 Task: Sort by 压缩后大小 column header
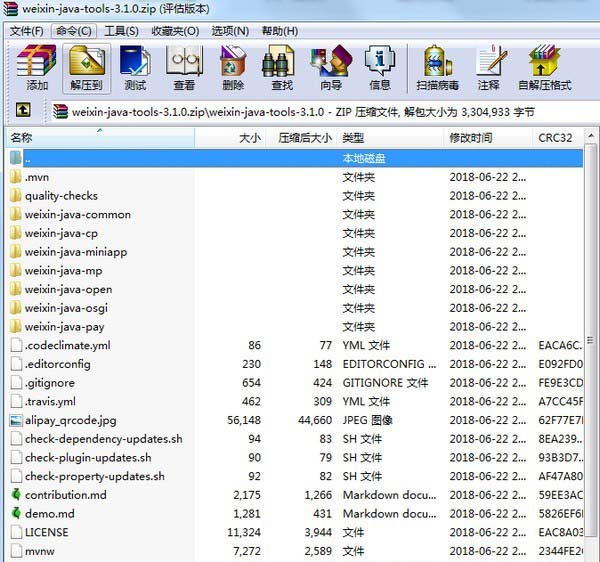pos(302,138)
